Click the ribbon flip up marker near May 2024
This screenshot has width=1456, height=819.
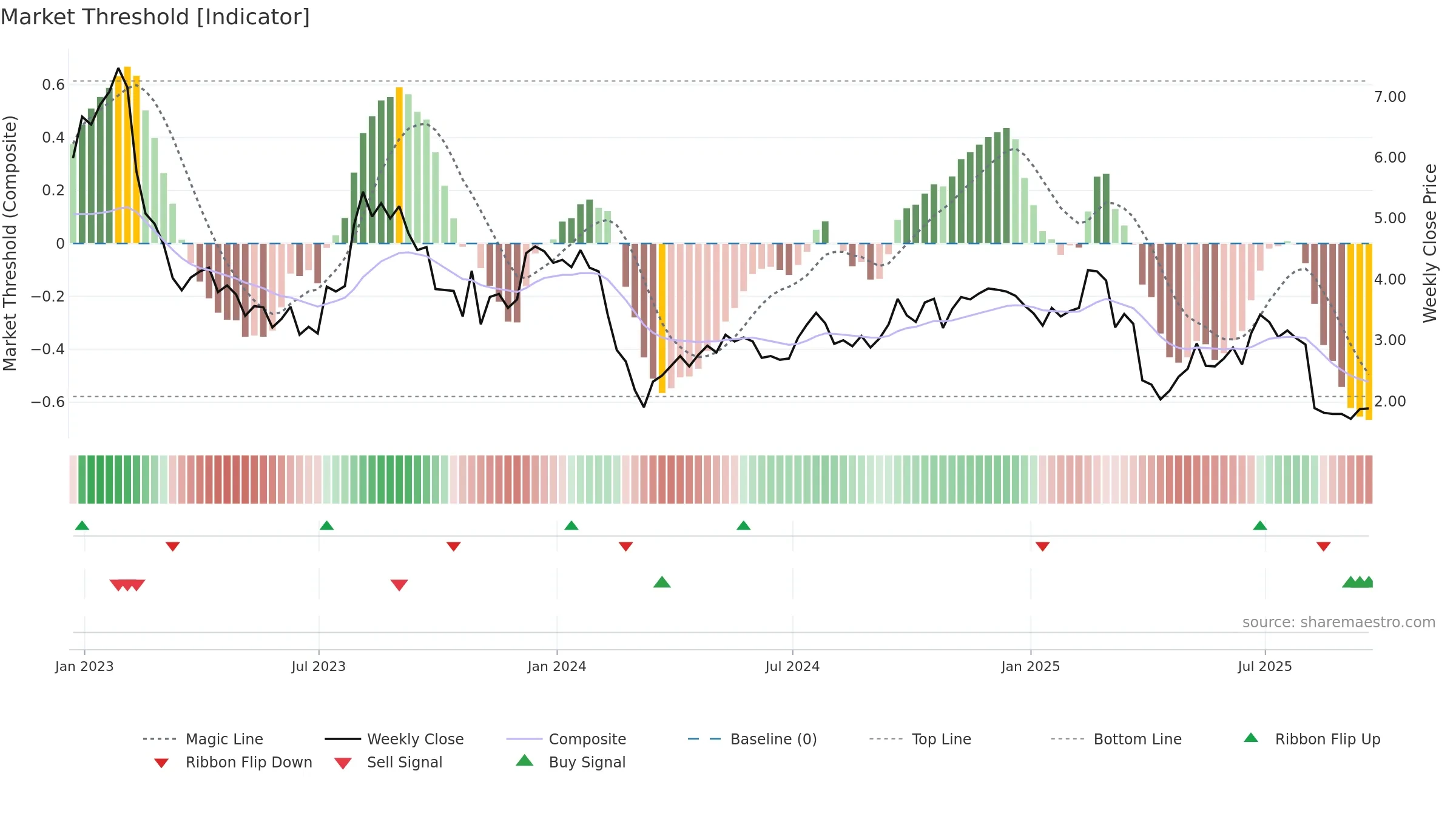[743, 525]
